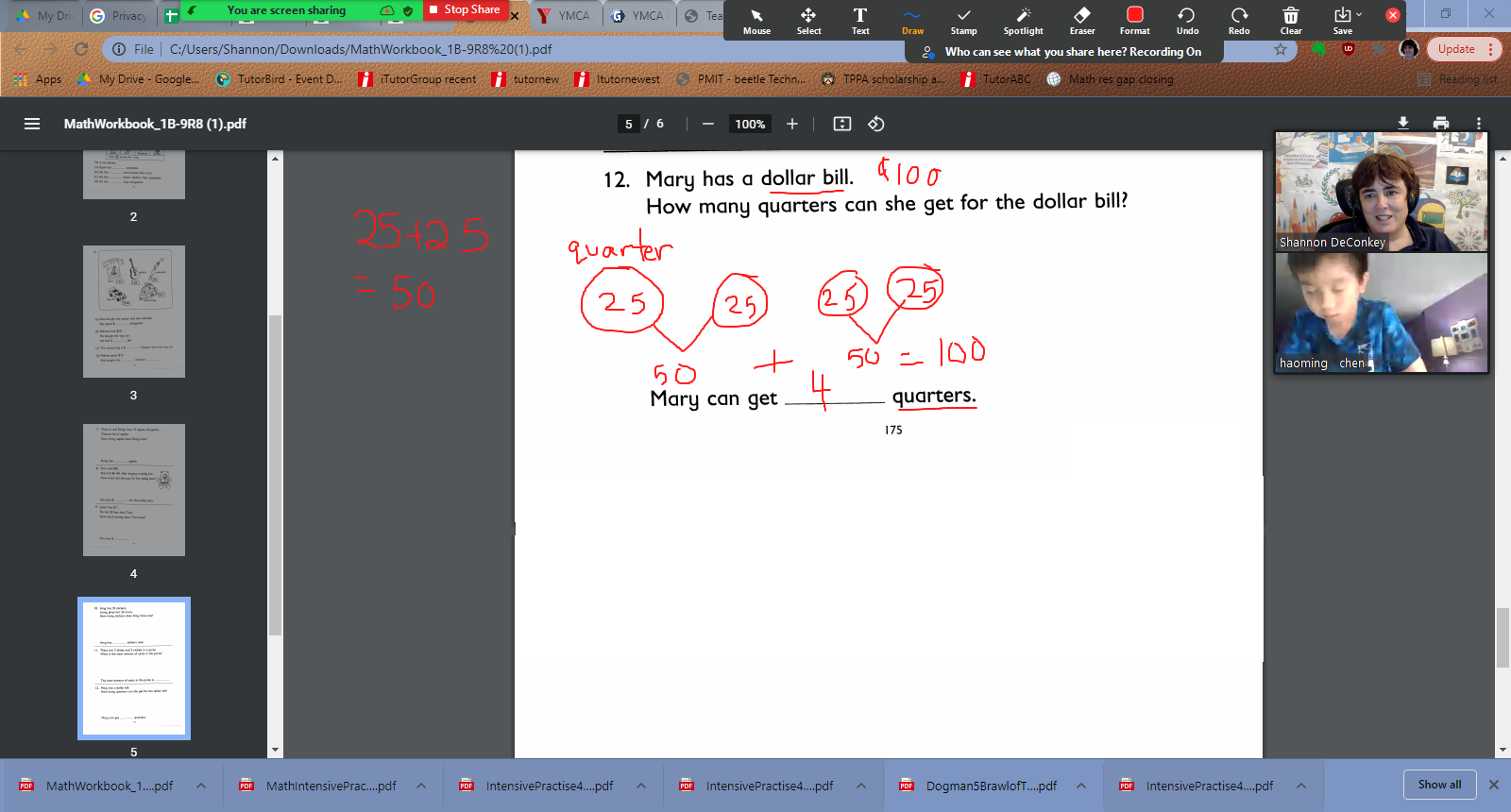Click thumbnail panel scroll-down arrow
The image size is (1511, 812).
point(275,751)
